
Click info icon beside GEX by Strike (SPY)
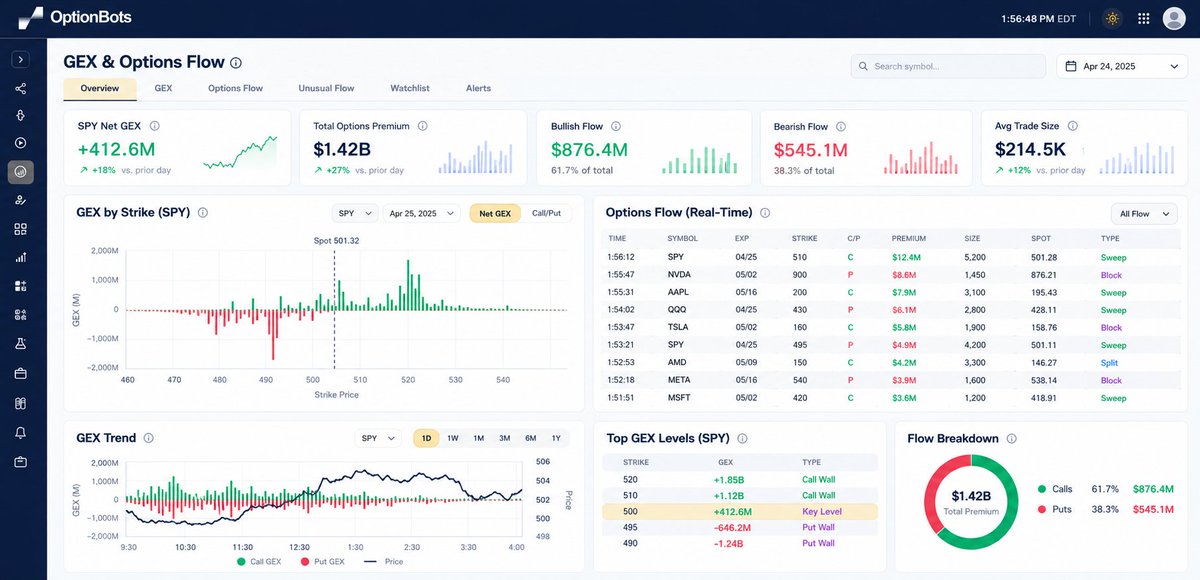(x=203, y=213)
